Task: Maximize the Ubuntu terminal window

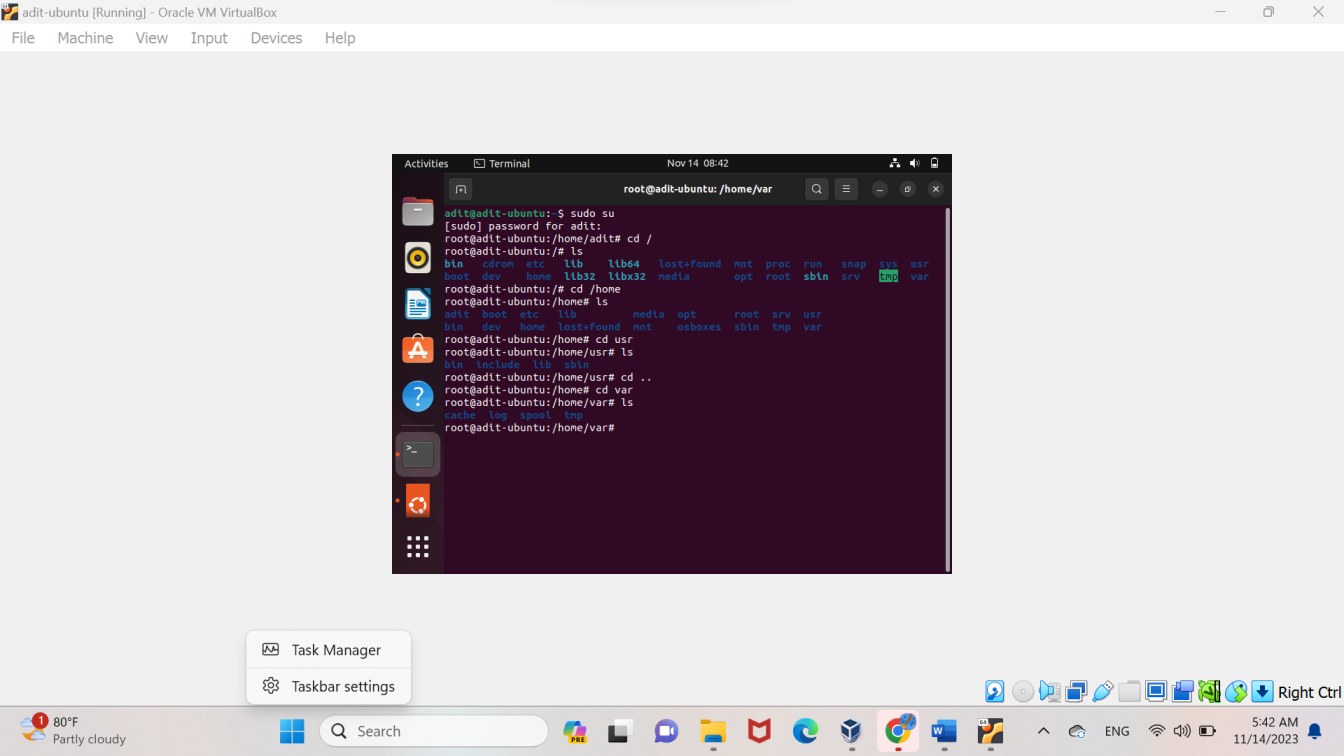Action: 907,189
